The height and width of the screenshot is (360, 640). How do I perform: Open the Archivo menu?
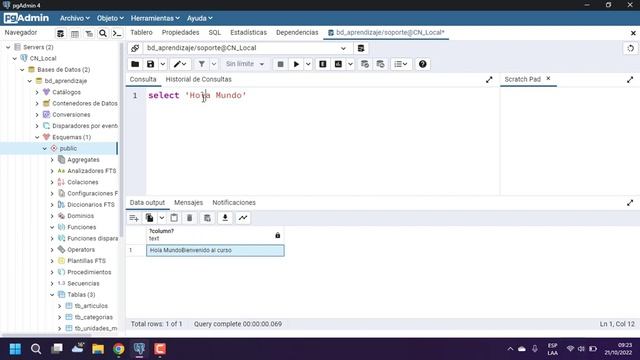[75, 18]
